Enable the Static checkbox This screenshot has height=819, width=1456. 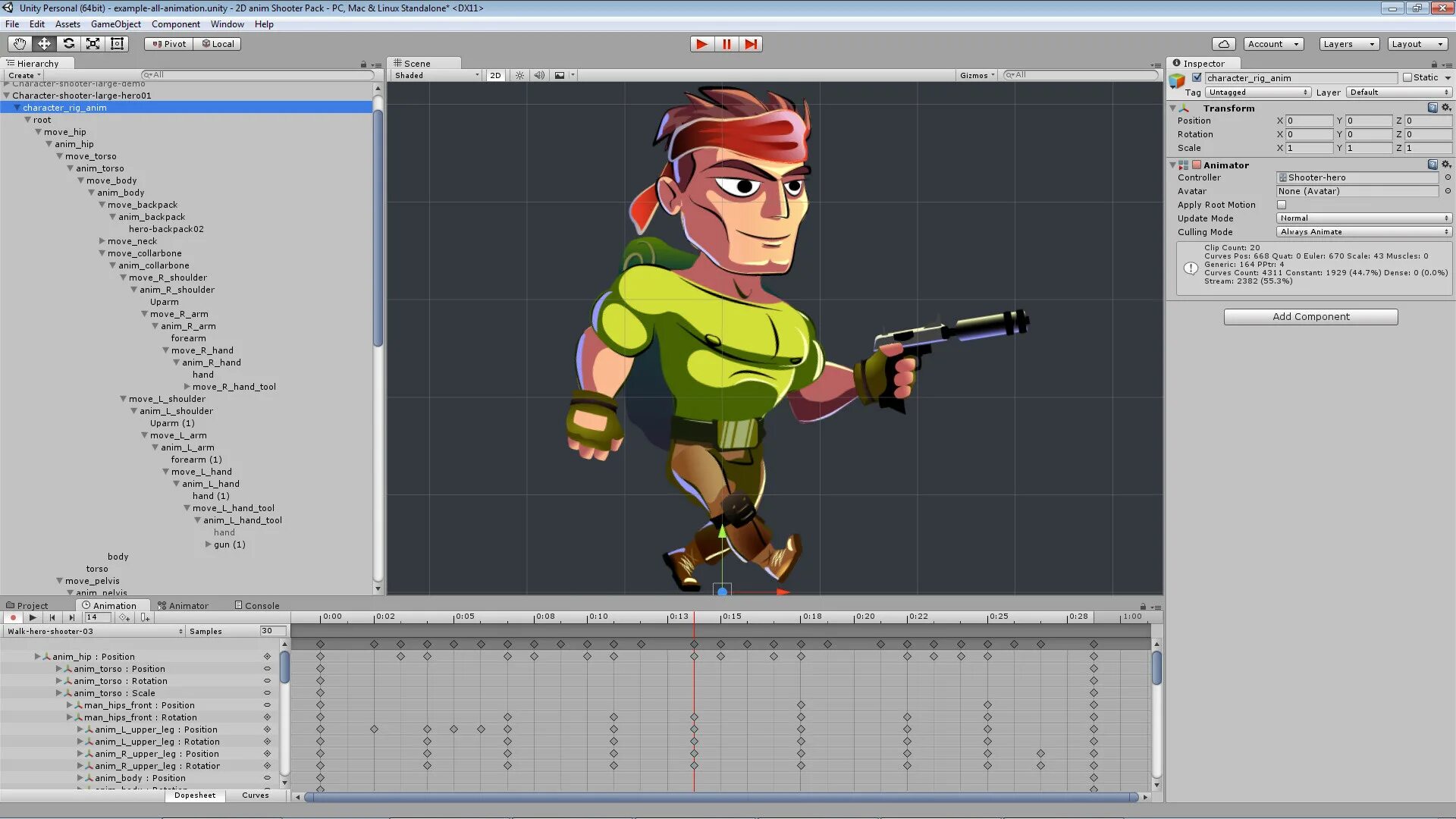coord(1407,77)
